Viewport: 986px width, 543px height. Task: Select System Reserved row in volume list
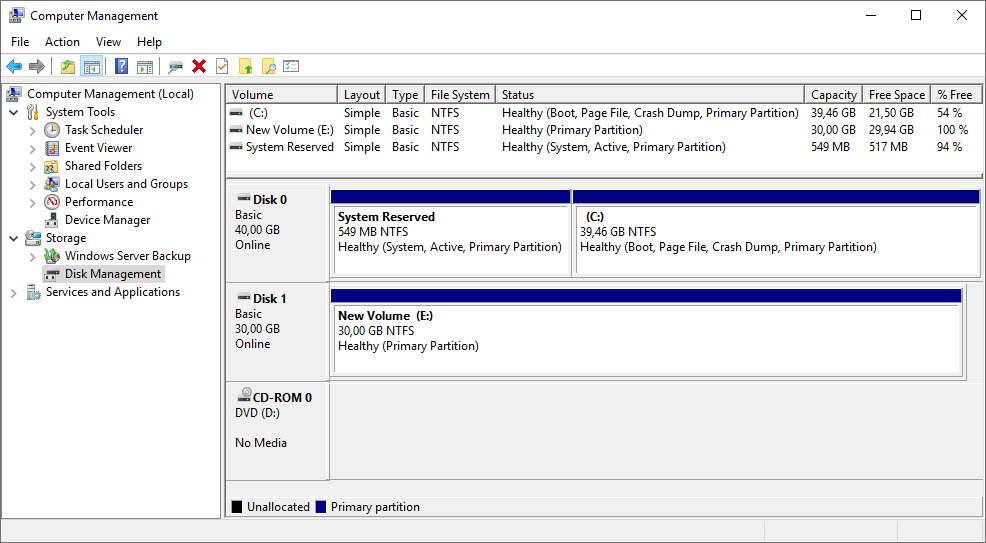click(604, 147)
